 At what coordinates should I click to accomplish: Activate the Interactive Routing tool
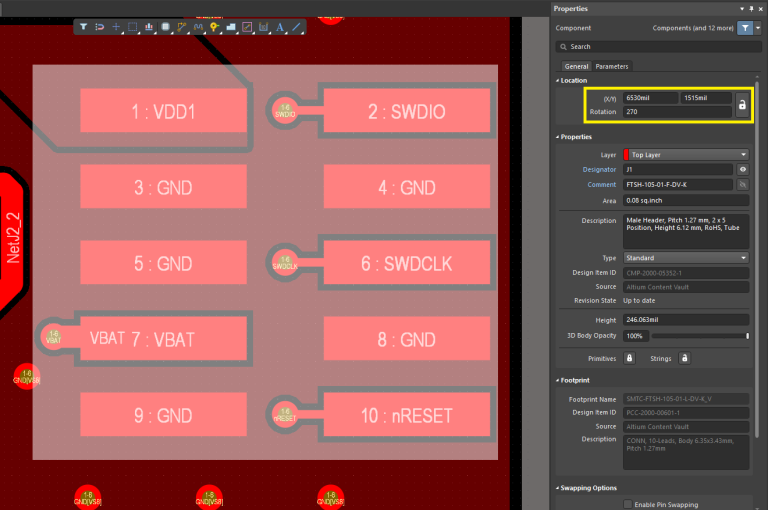point(182,27)
